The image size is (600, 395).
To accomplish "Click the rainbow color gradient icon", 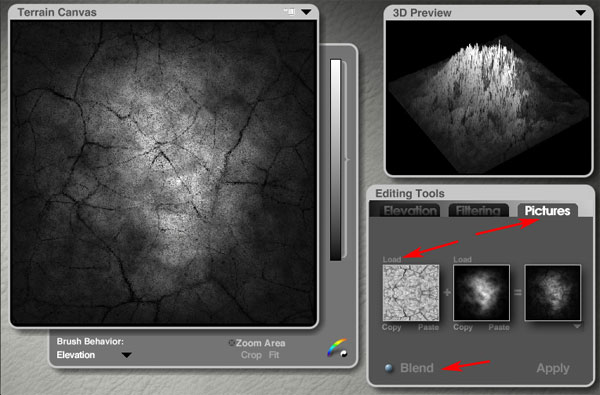I will click(335, 346).
